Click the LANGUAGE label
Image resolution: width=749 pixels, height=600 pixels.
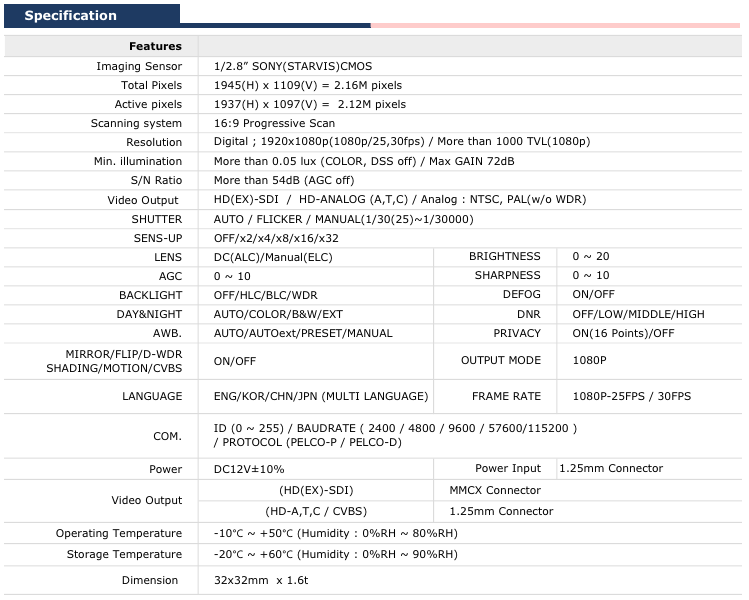coord(152,396)
